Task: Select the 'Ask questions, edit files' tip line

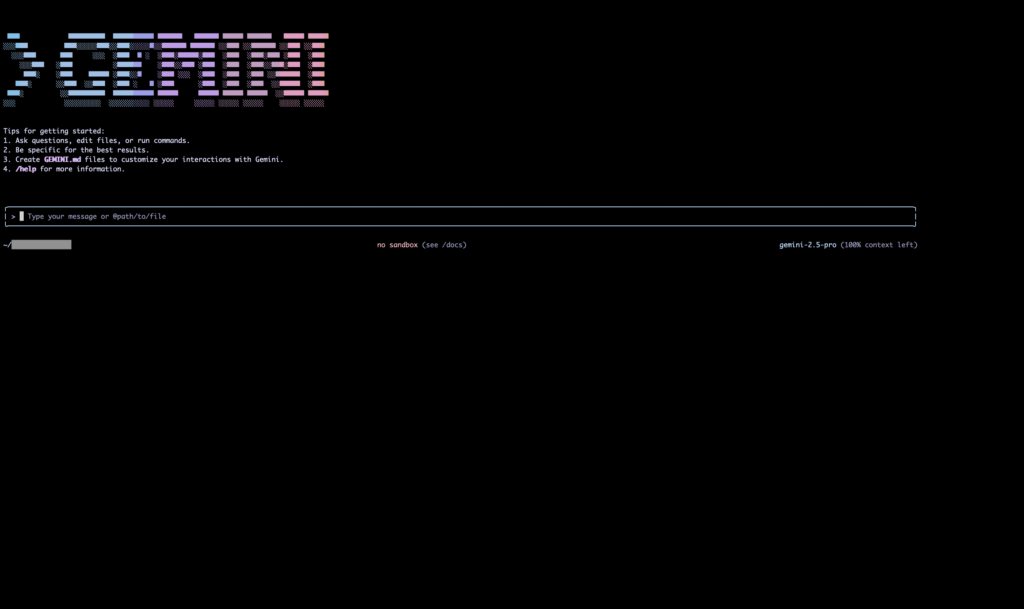Action: [x=96, y=140]
